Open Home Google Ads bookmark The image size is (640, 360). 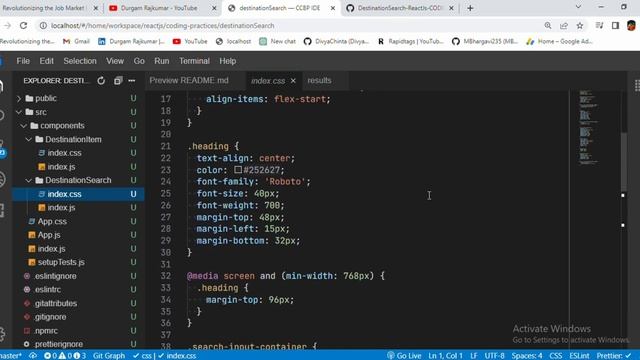(559, 41)
